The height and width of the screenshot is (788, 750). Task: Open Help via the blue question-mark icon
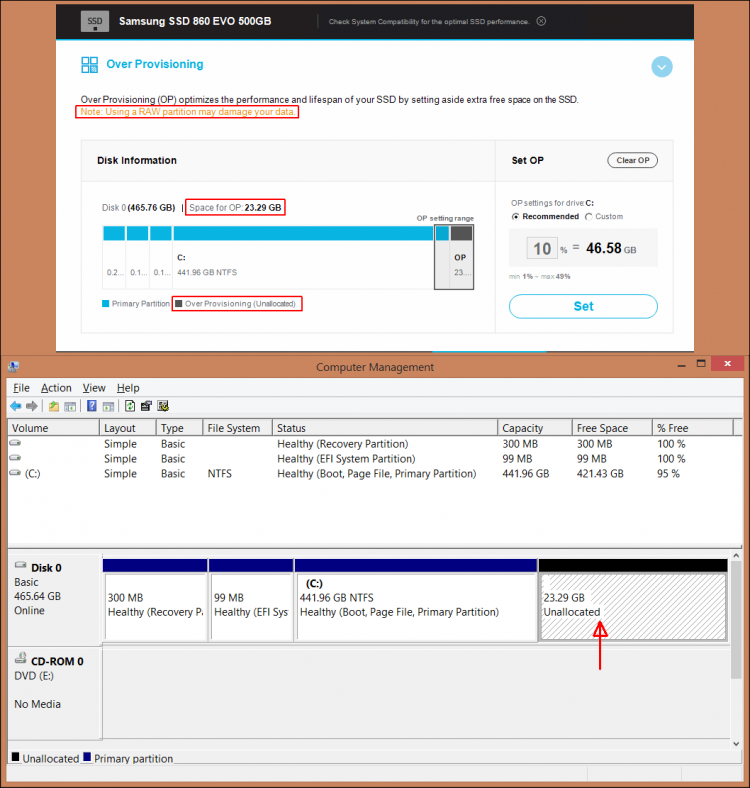pos(91,406)
